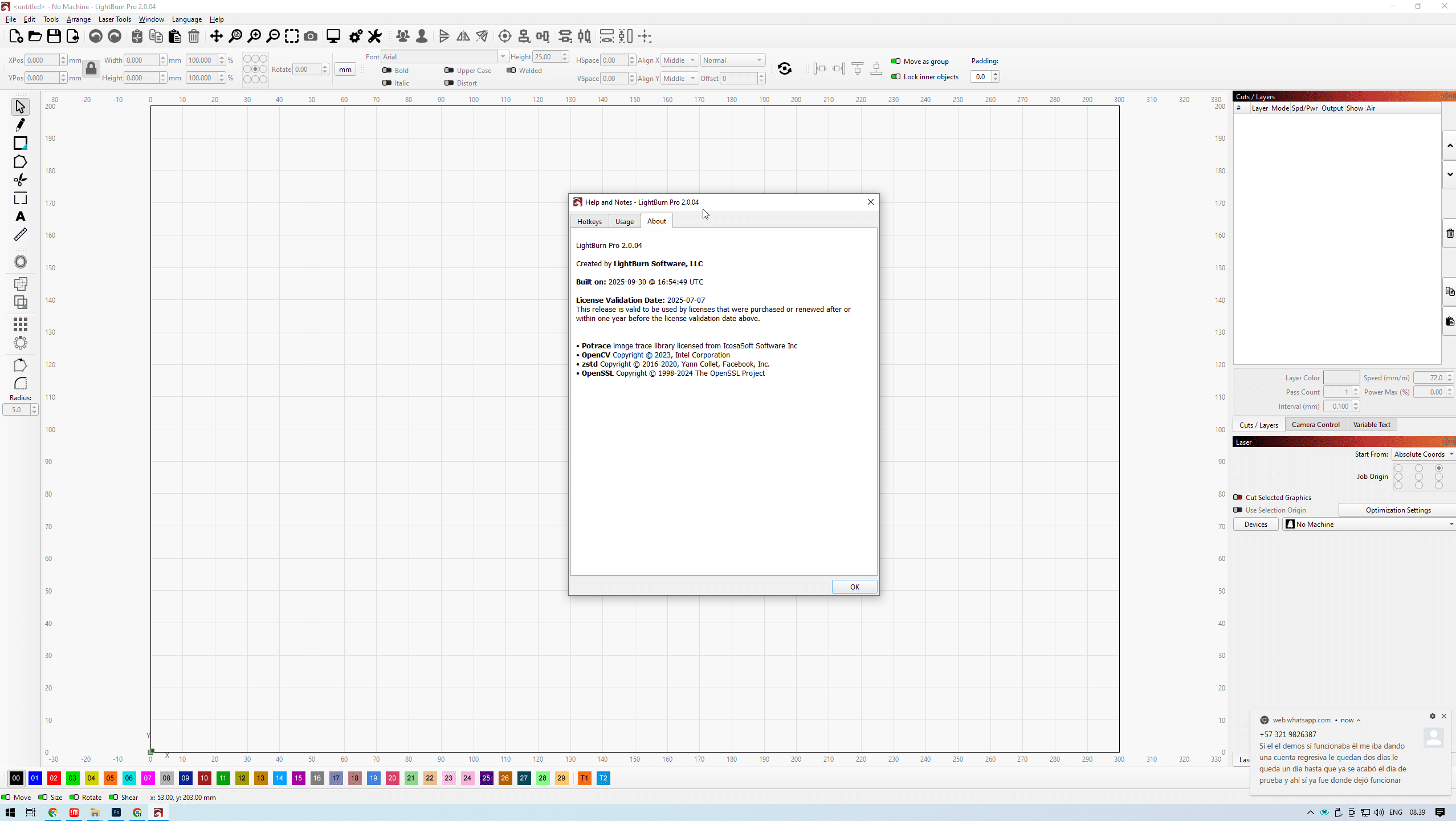Open the Laser Tools menu
Image resolution: width=1456 pixels, height=821 pixels.
tap(115, 19)
